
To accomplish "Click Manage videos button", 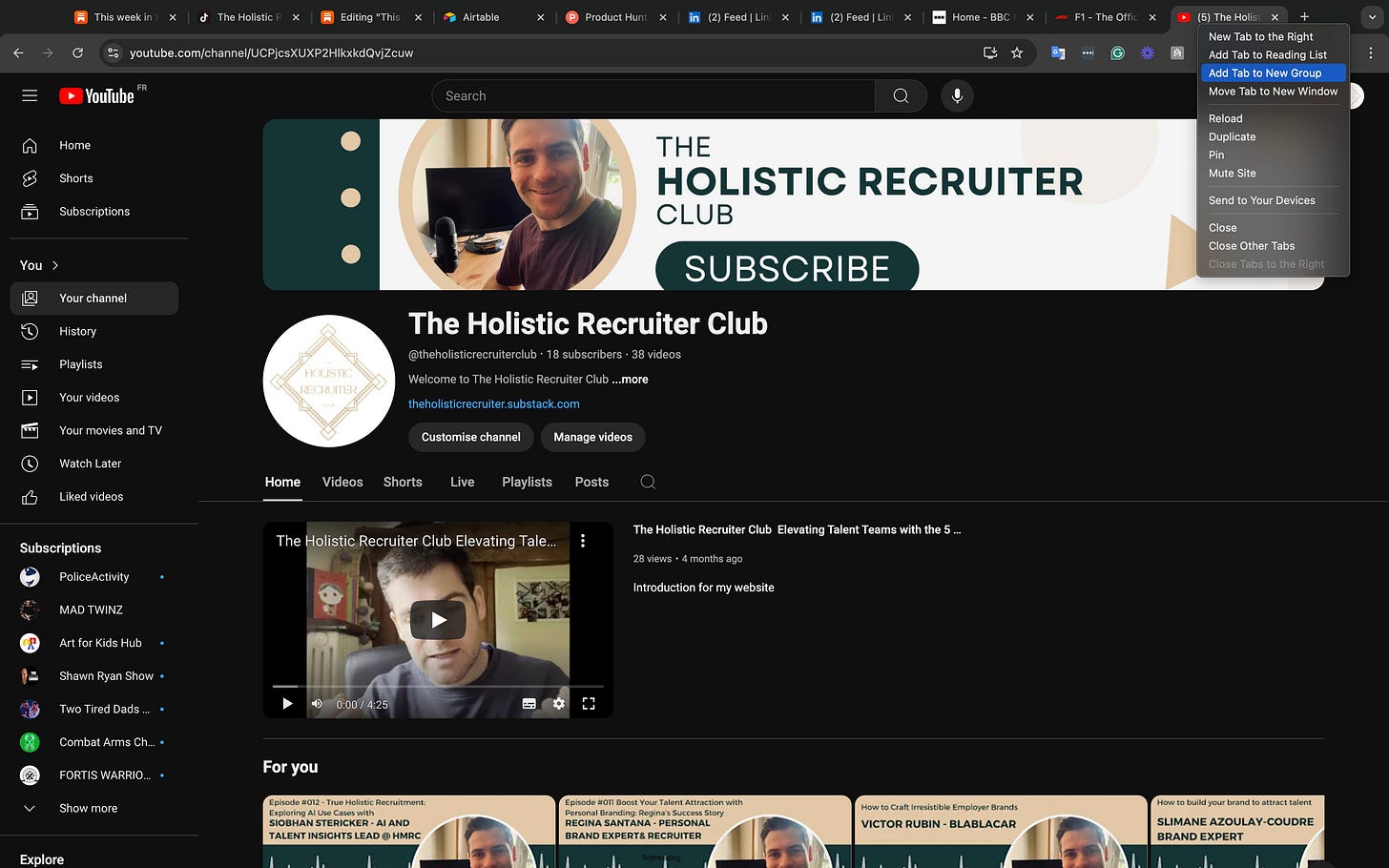I will click(593, 437).
